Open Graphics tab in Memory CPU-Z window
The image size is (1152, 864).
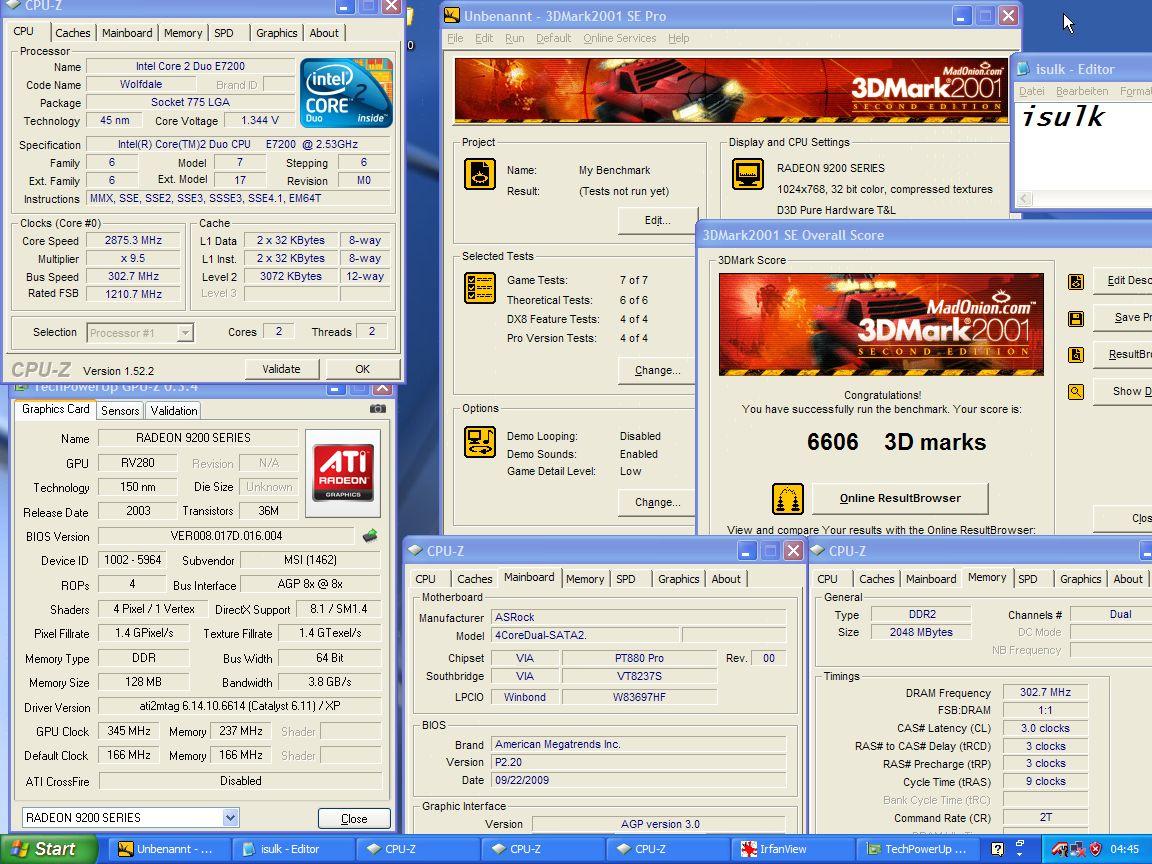(1080, 579)
